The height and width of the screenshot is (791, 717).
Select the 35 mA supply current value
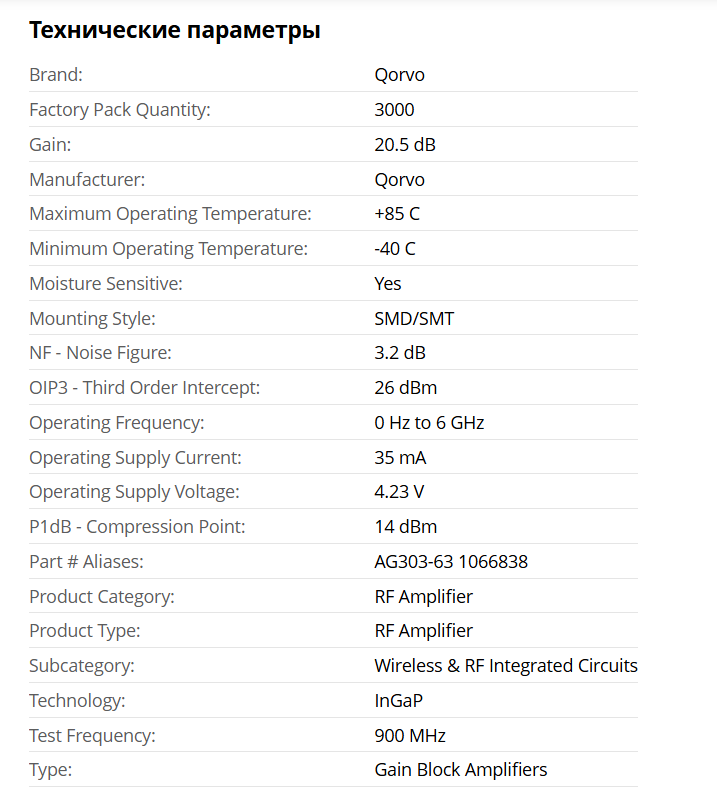tap(400, 458)
